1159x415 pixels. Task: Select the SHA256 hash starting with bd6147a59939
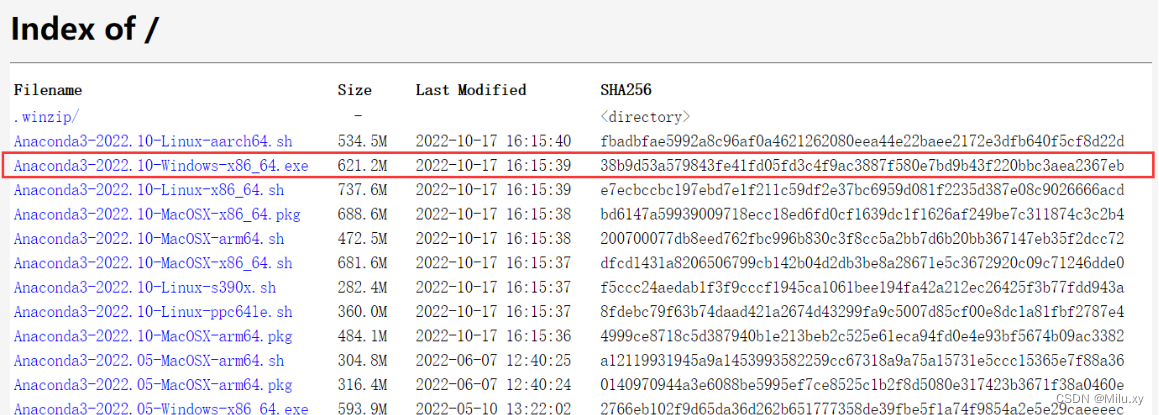point(863,215)
